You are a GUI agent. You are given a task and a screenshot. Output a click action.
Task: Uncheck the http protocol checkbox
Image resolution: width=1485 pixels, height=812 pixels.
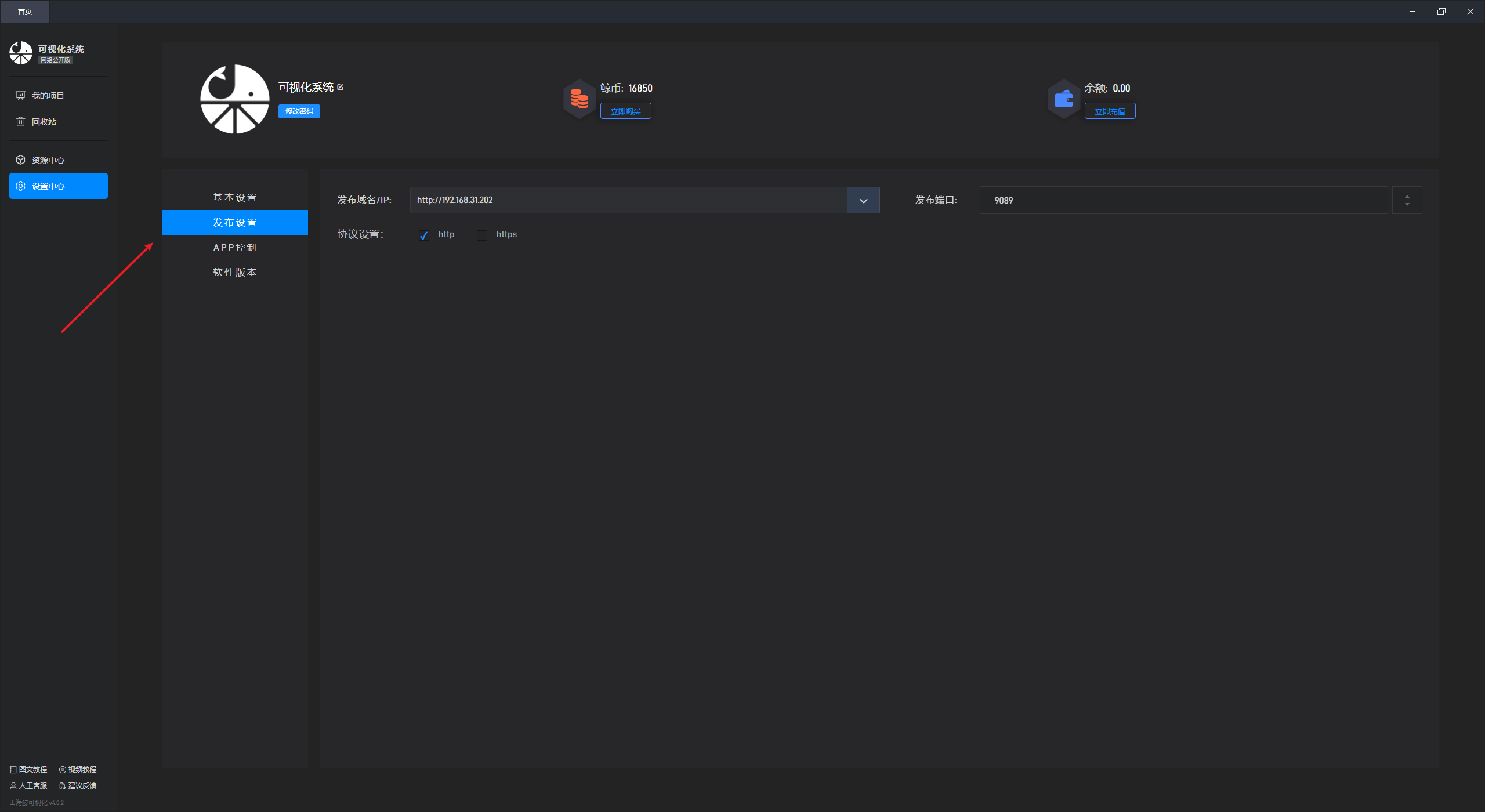pyautogui.click(x=423, y=235)
